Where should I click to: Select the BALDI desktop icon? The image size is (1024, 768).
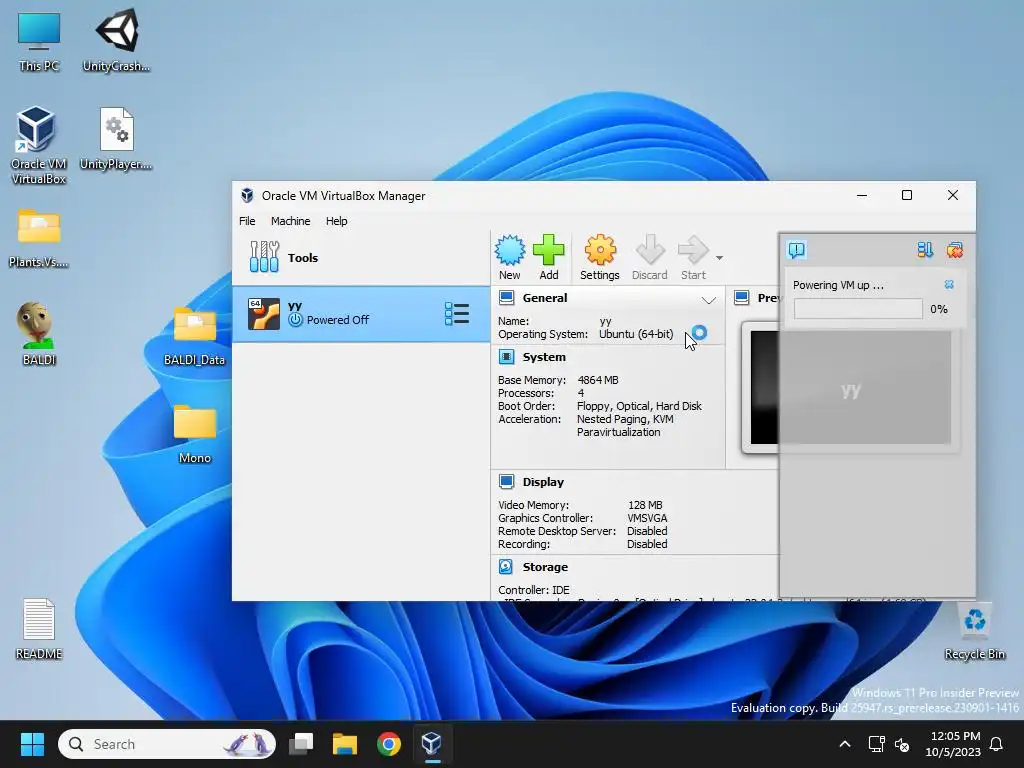click(x=39, y=334)
